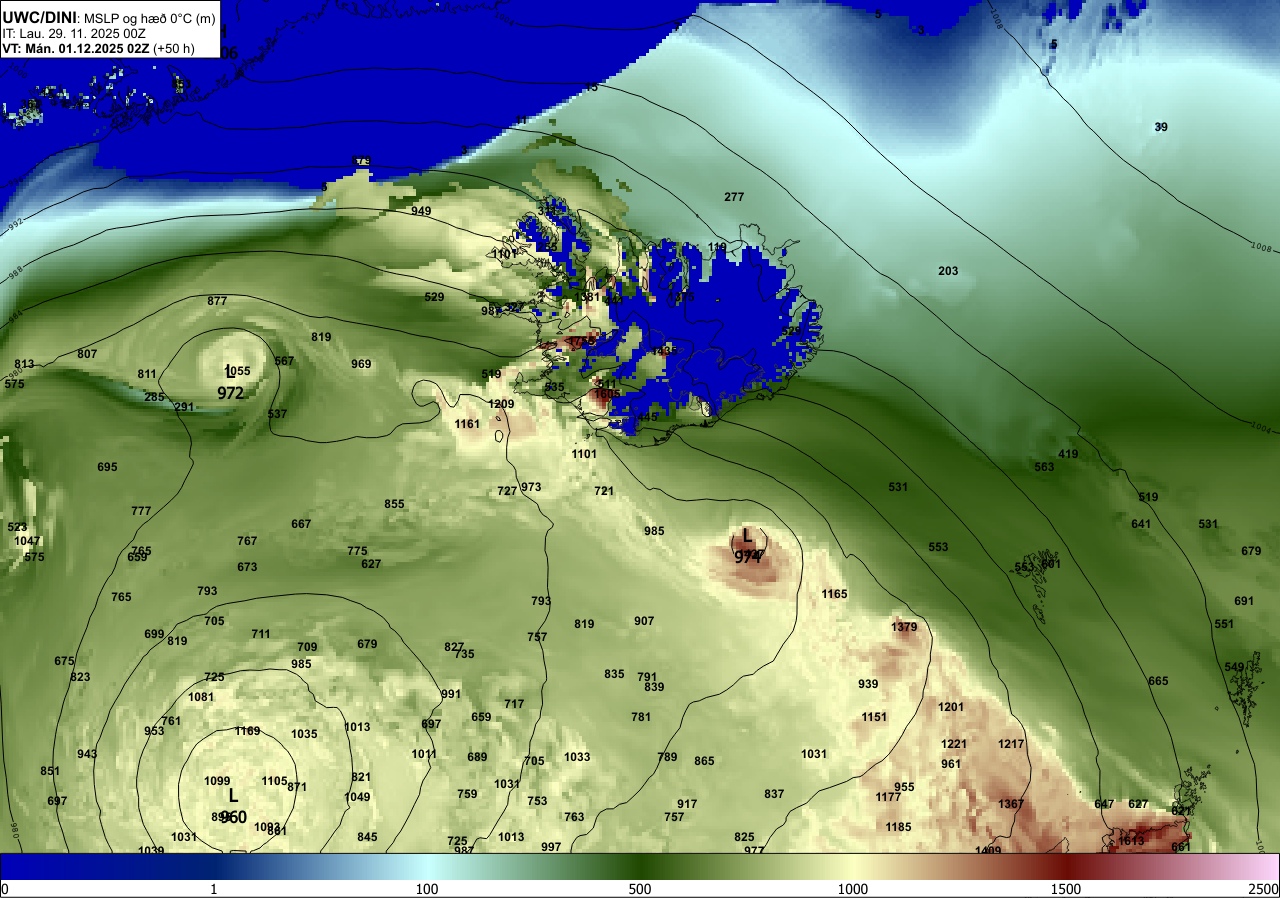Screen dimensions: 1280x898
Task: Click the height value 1201
Action: [951, 707]
